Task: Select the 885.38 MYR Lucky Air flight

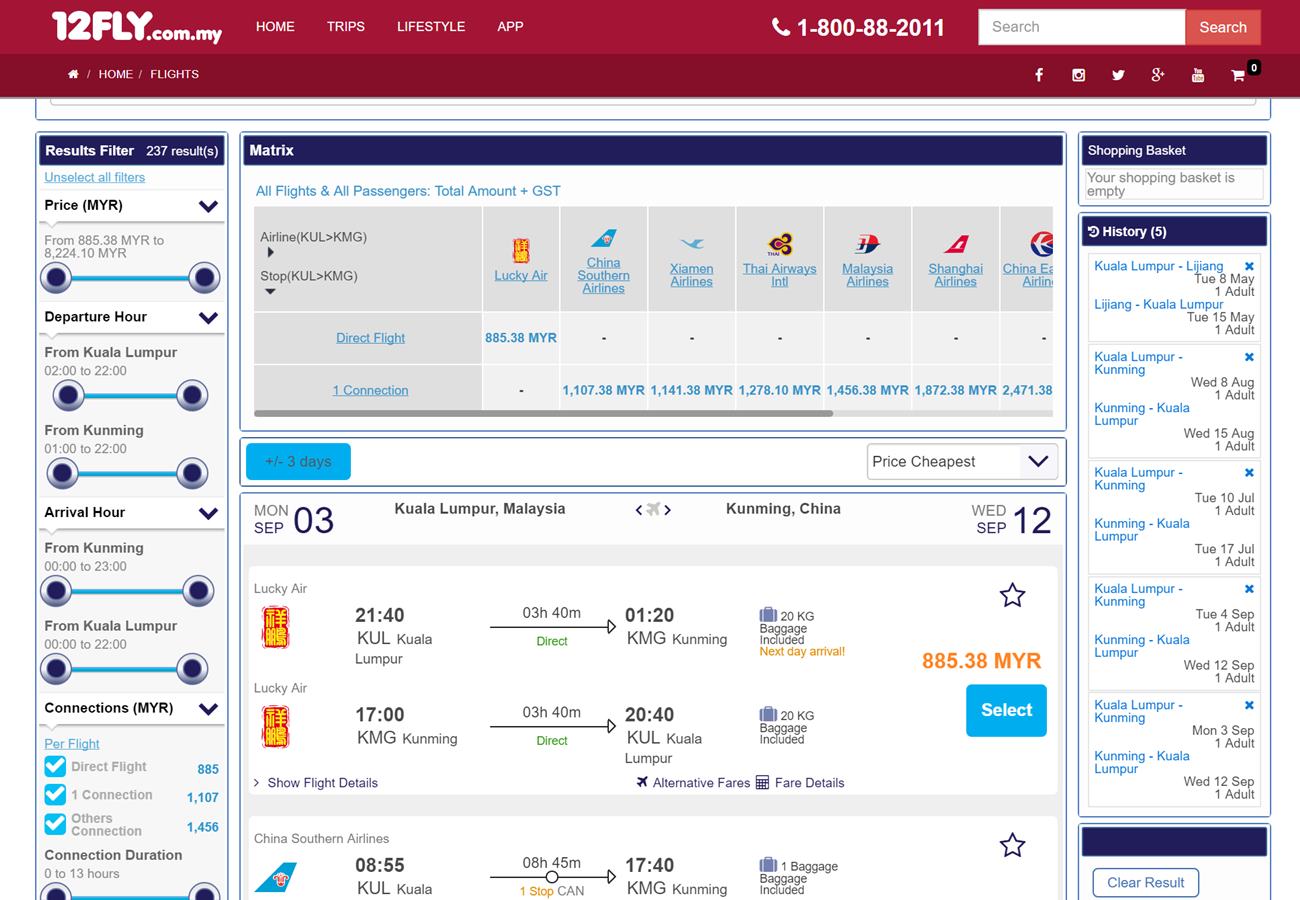Action: 1006,710
